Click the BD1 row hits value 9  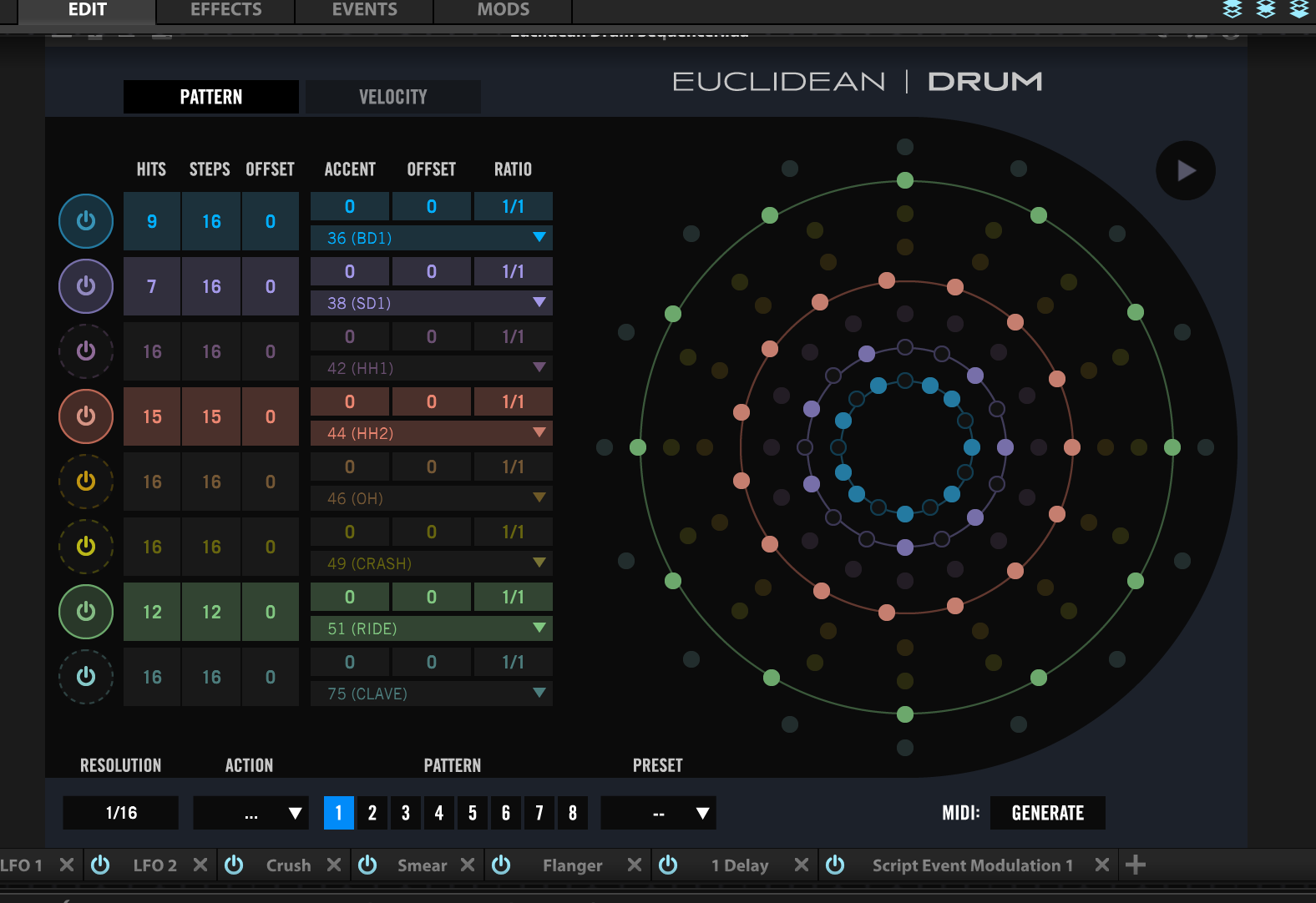[x=152, y=221]
